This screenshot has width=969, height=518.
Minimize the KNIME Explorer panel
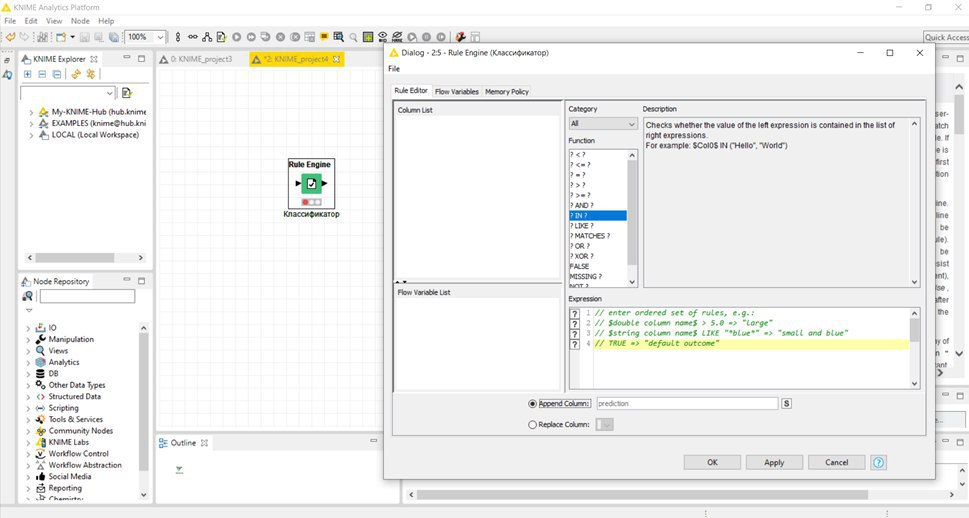[127, 58]
